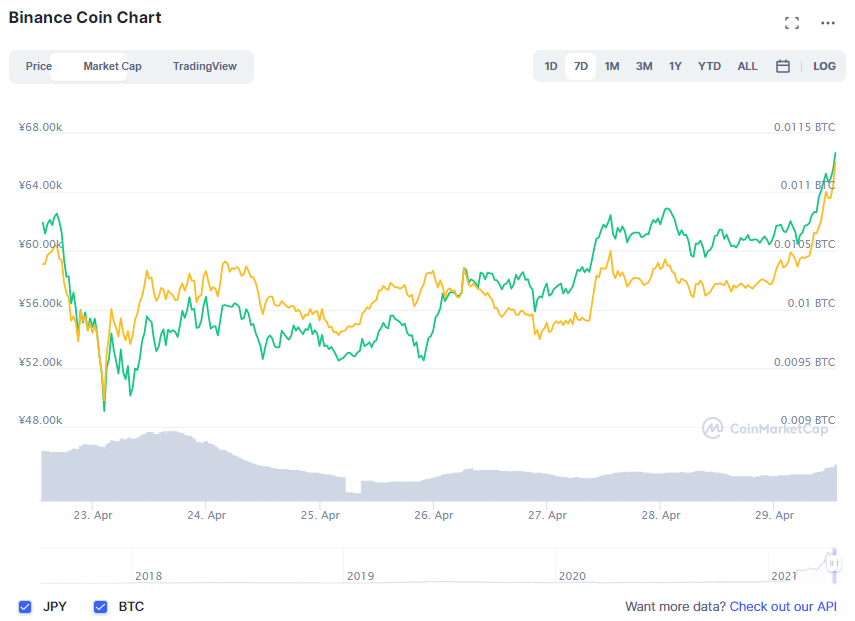Select the 7D time range
The width and height of the screenshot is (855, 621).
point(581,67)
